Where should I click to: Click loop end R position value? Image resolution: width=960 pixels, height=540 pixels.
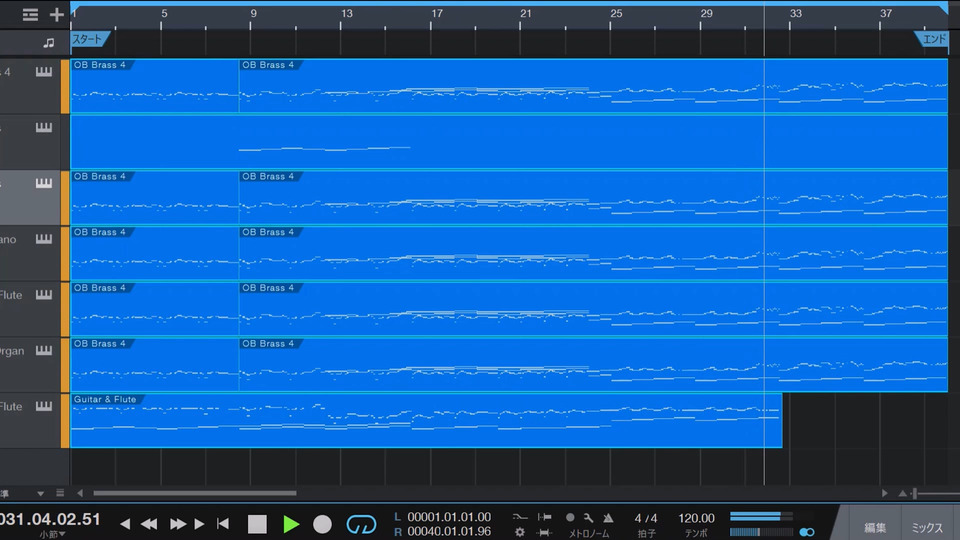coord(449,531)
